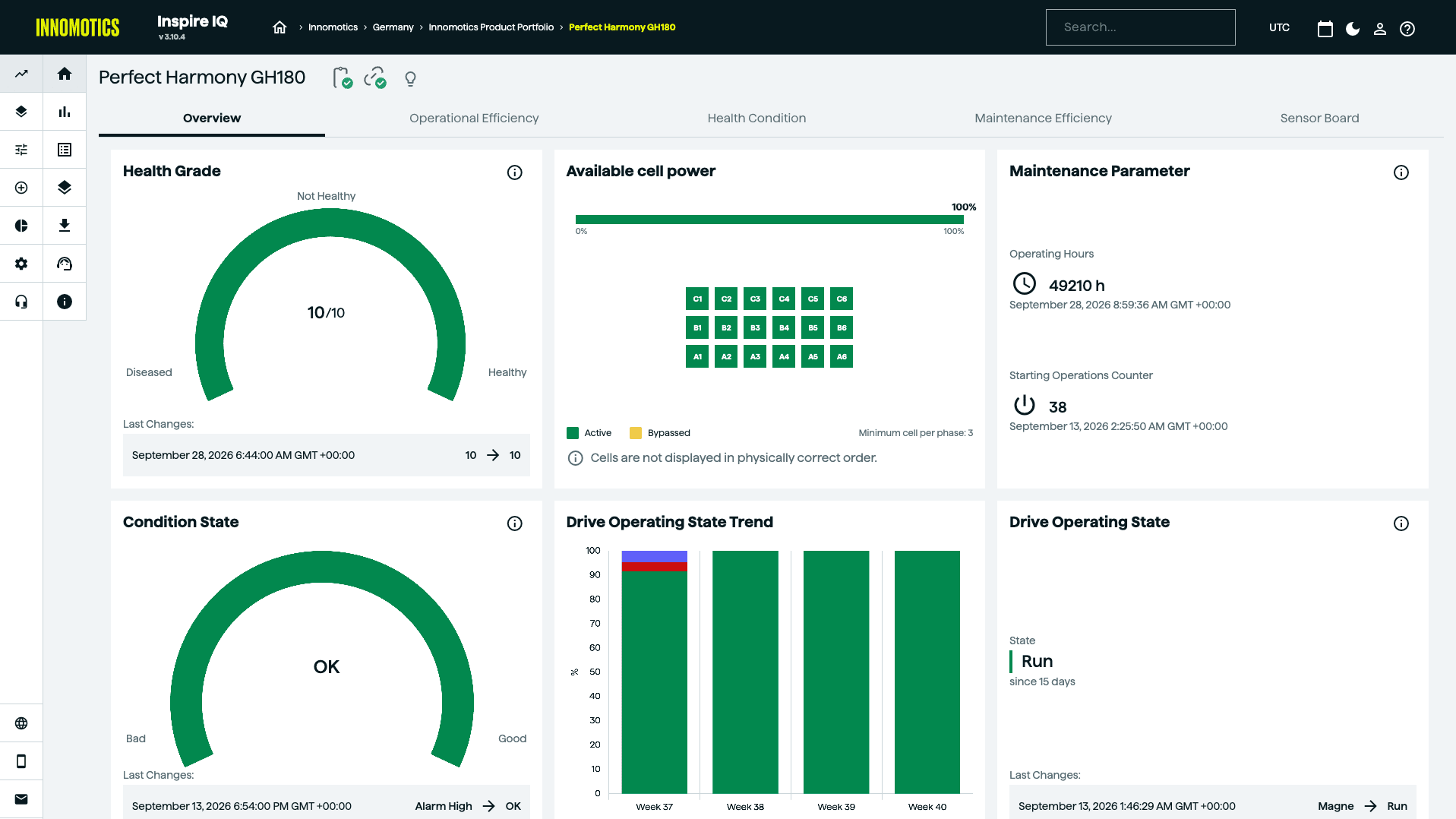Viewport: 1456px width, 819px height.
Task: Open the sliders tuning sidebar icon
Action: pos(21,150)
